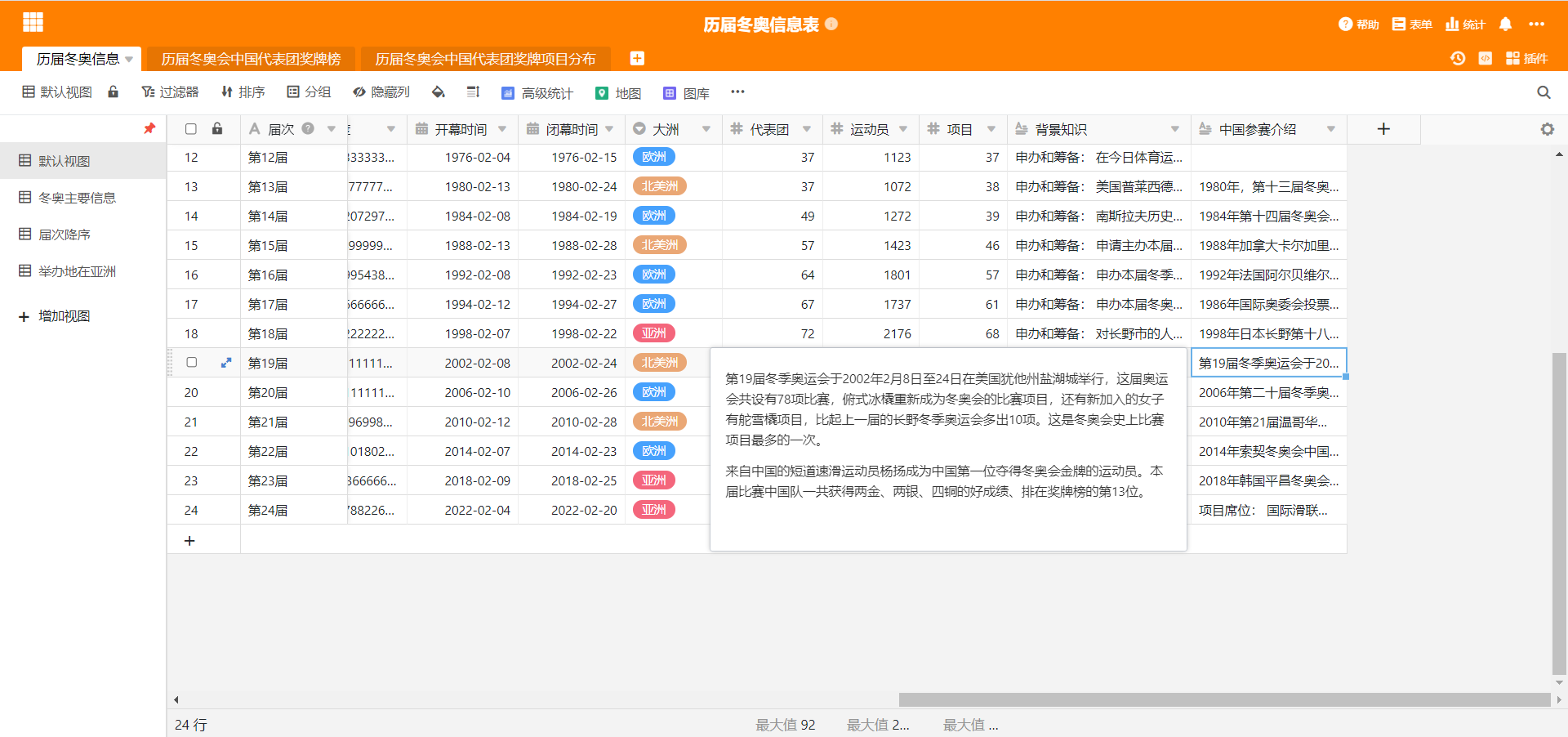Click the 亚洲 tag in 第18届 row
This screenshot has width=1568, height=737.
(x=653, y=333)
